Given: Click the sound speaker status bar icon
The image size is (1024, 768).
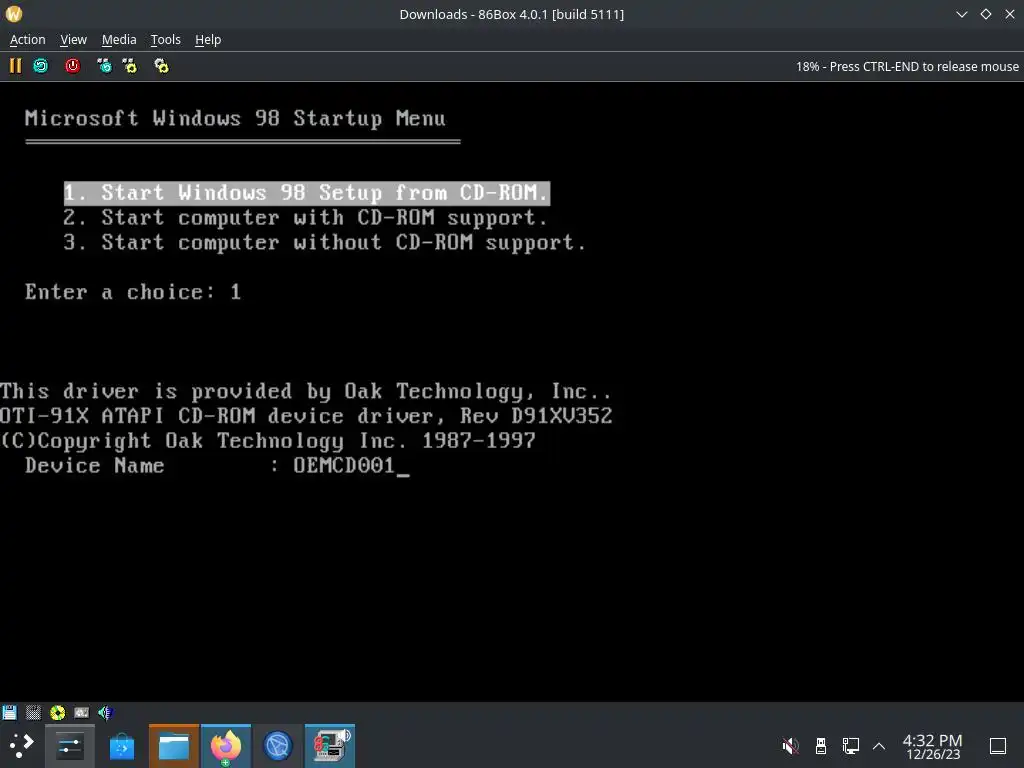Looking at the screenshot, I should [x=105, y=712].
